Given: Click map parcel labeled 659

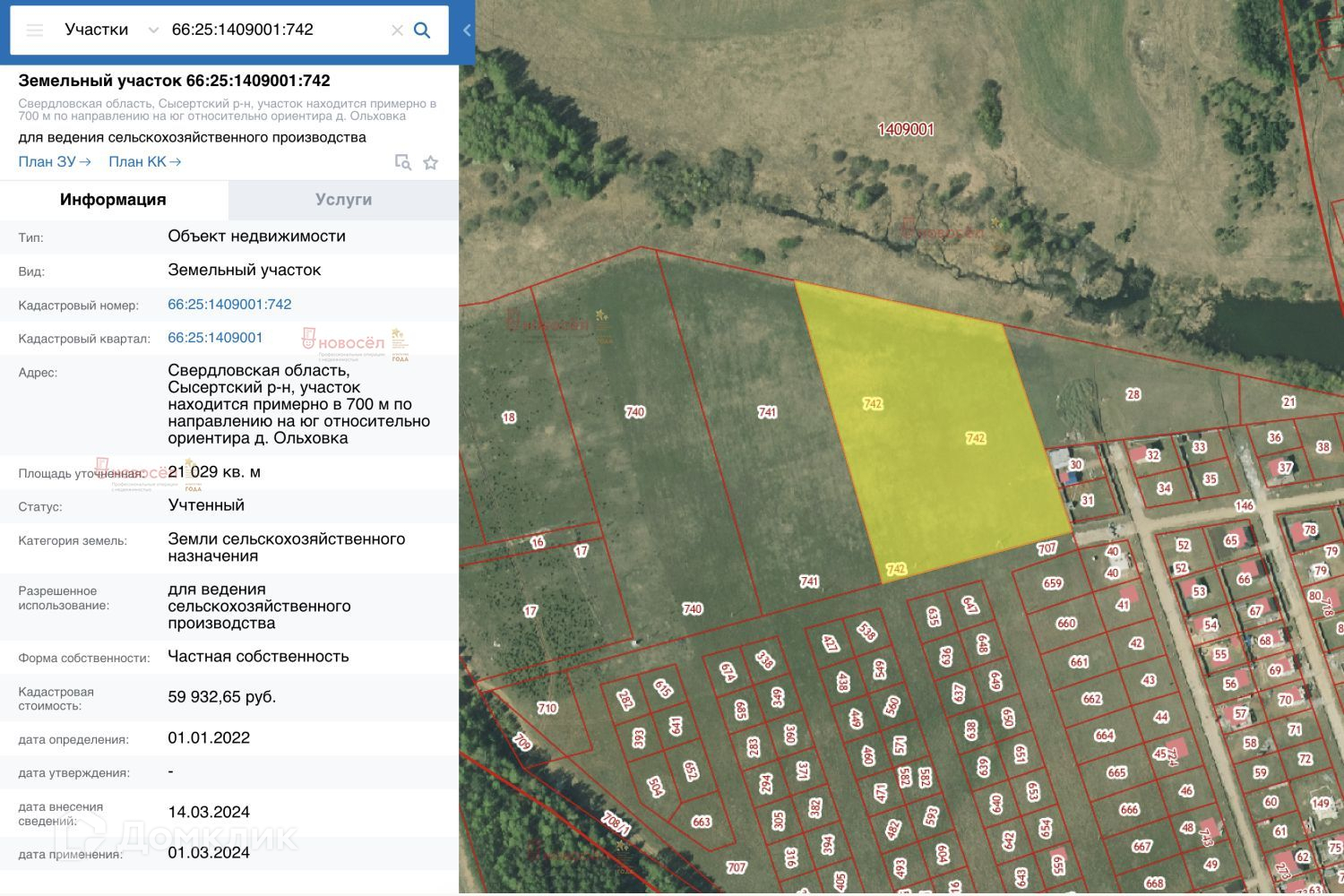Looking at the screenshot, I should coord(1053,583).
